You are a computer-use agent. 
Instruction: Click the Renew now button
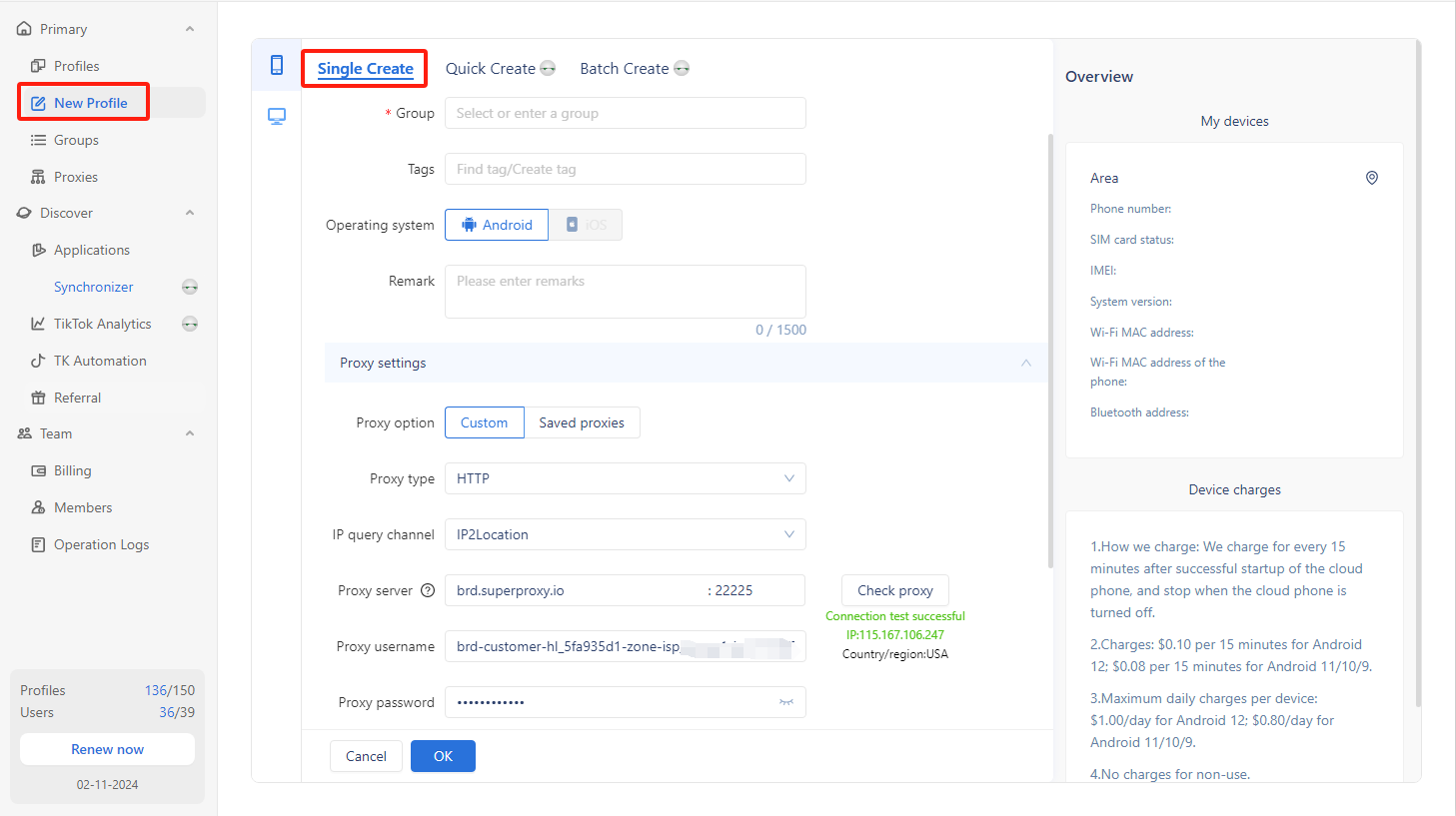[x=107, y=749]
